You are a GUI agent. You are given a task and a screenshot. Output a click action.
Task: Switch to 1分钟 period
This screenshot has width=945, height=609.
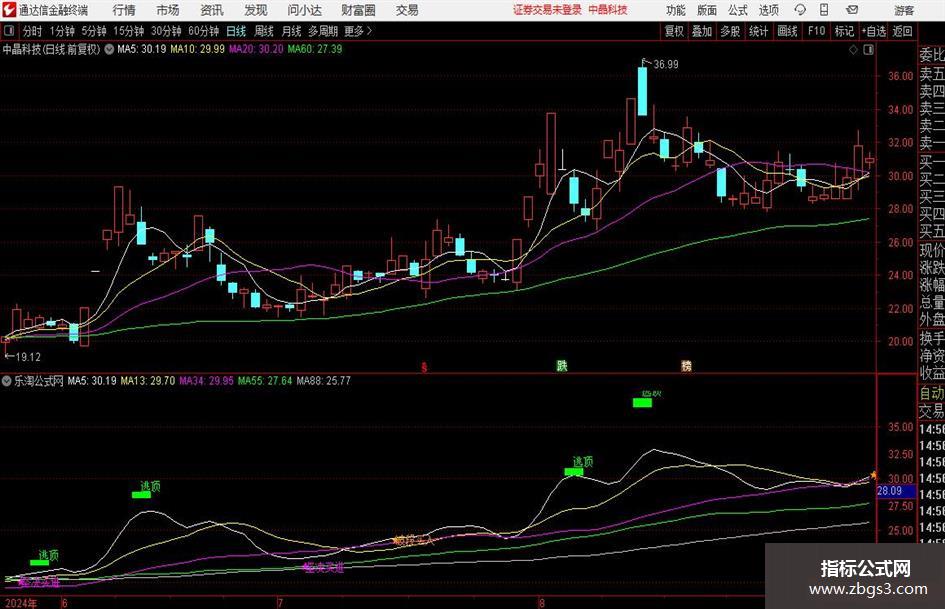coord(61,31)
